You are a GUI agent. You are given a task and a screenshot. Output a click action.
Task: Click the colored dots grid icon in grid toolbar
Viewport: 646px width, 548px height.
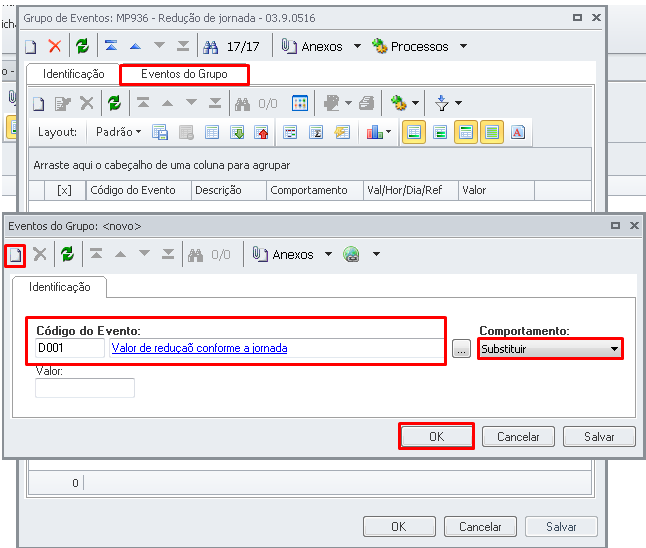click(300, 103)
